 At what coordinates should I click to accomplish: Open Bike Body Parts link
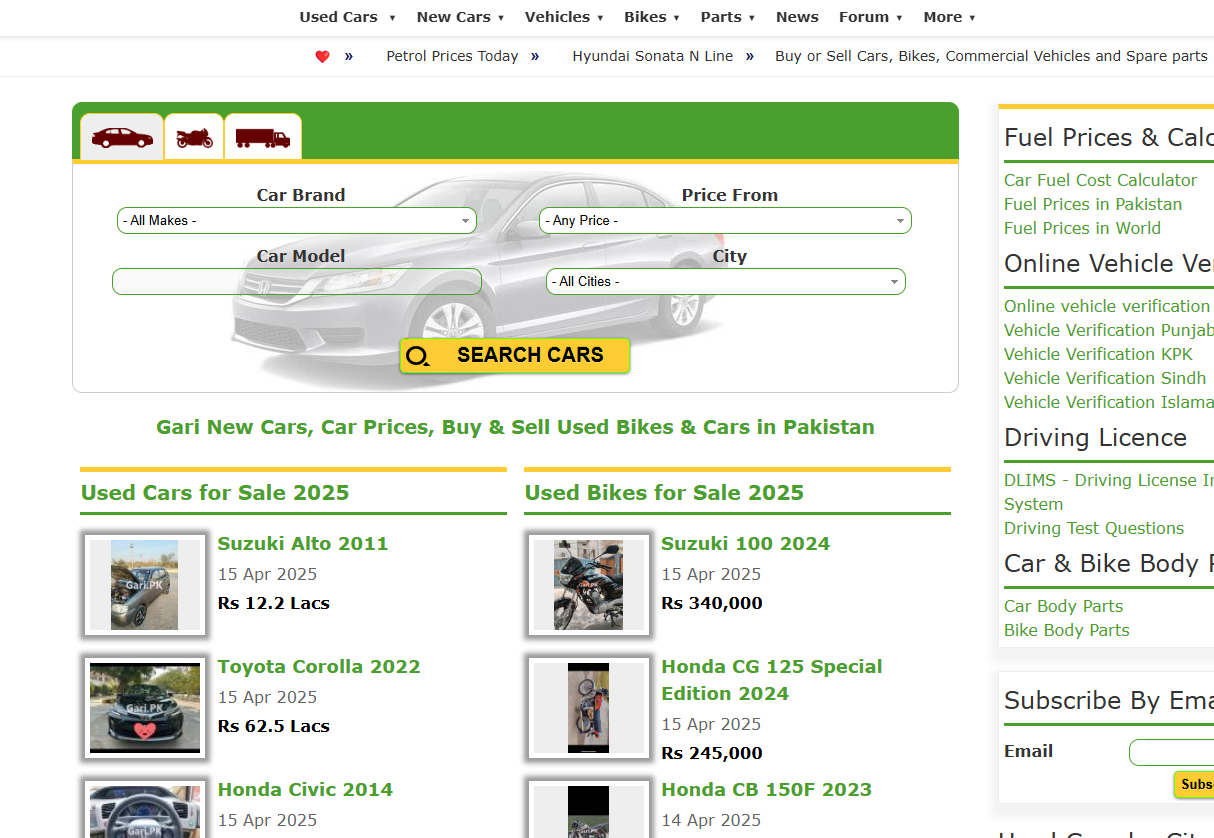tap(1067, 630)
